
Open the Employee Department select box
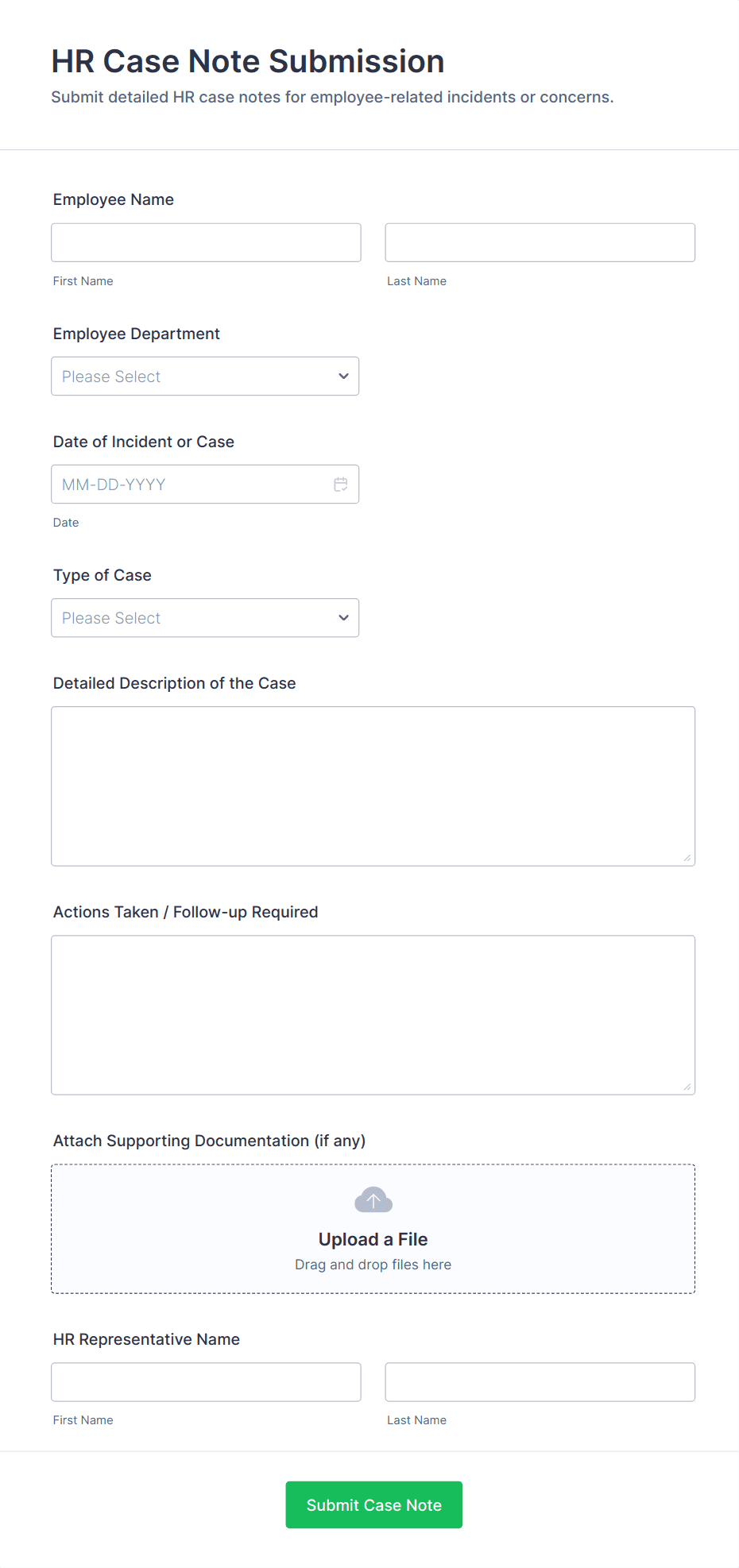point(191,377)
